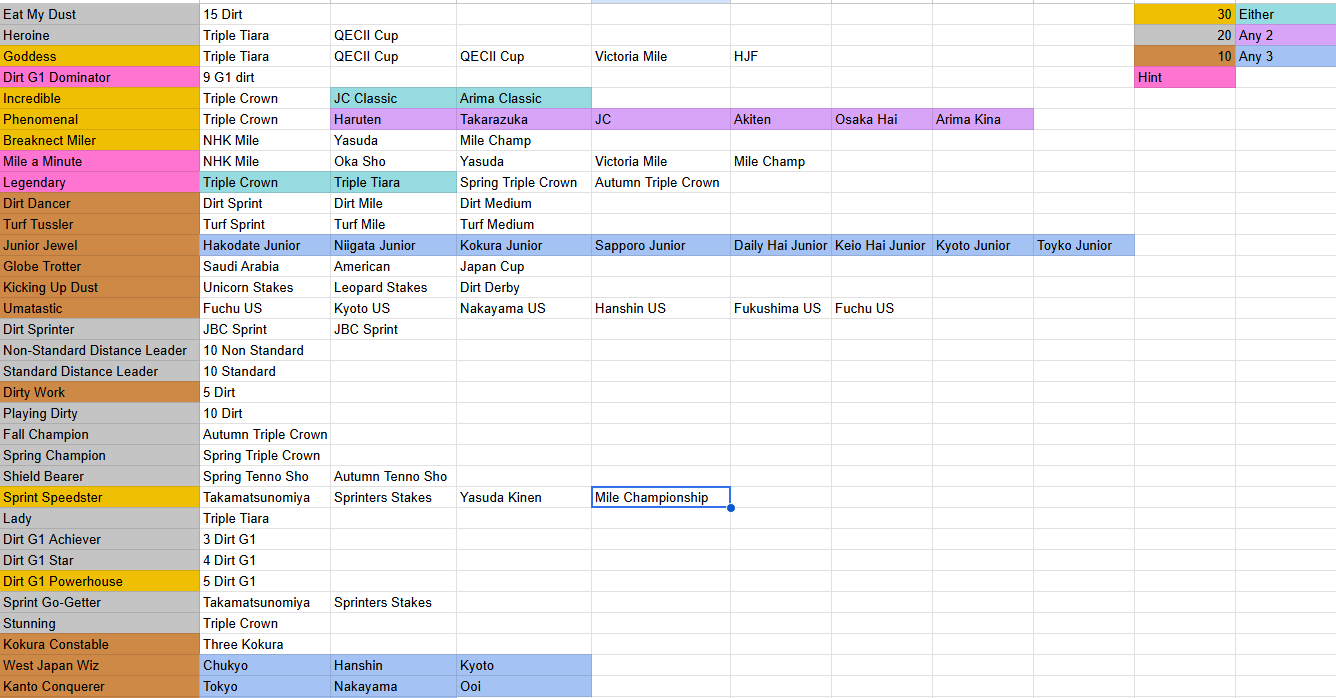Screen dimensions: 1336x698
Task: Click the 'Arima Kina' cell
Action: coord(983,119)
